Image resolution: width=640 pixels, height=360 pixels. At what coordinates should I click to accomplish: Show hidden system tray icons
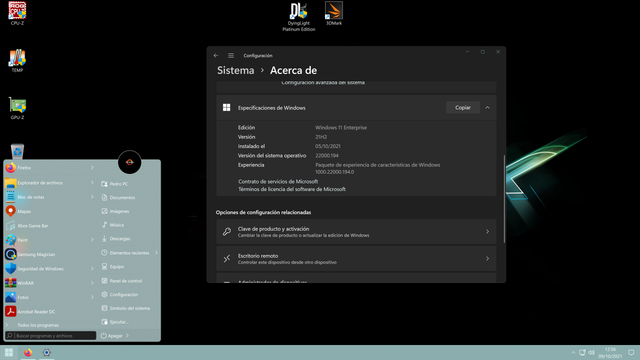(573, 352)
